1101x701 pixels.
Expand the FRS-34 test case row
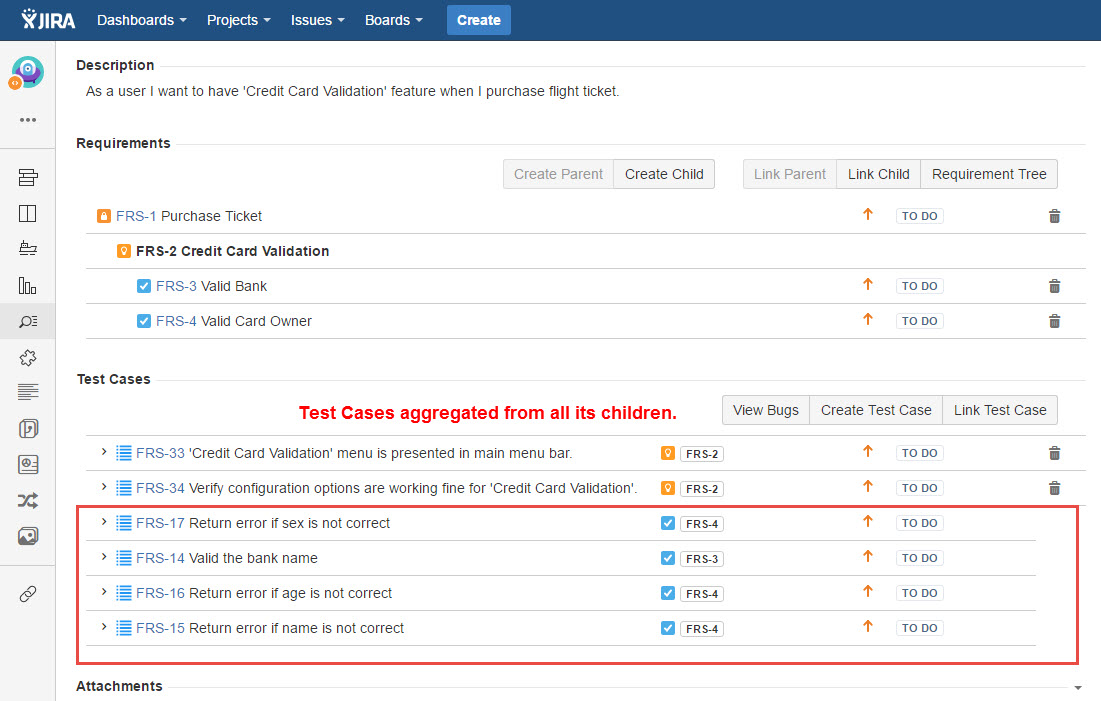tap(104, 487)
